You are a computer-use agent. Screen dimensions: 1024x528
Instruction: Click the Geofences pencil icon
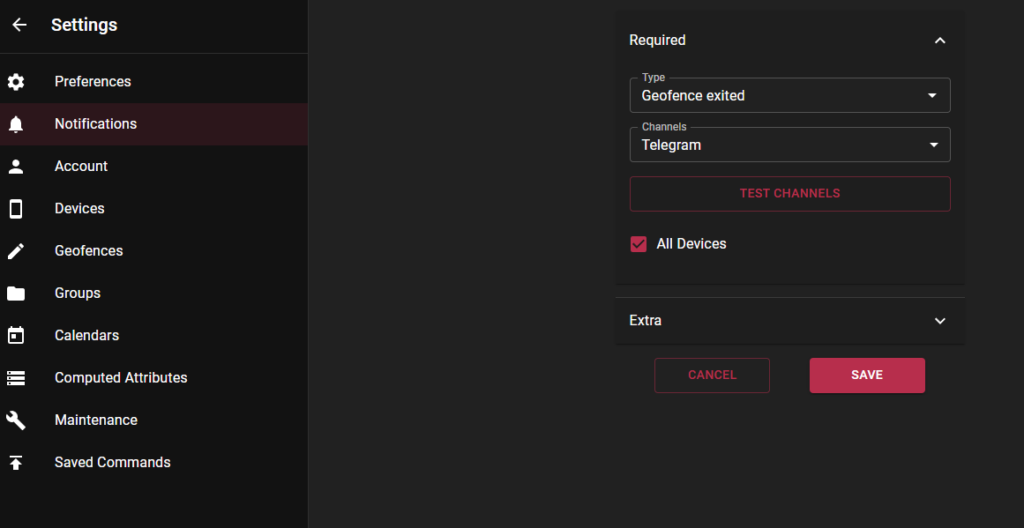(x=16, y=251)
